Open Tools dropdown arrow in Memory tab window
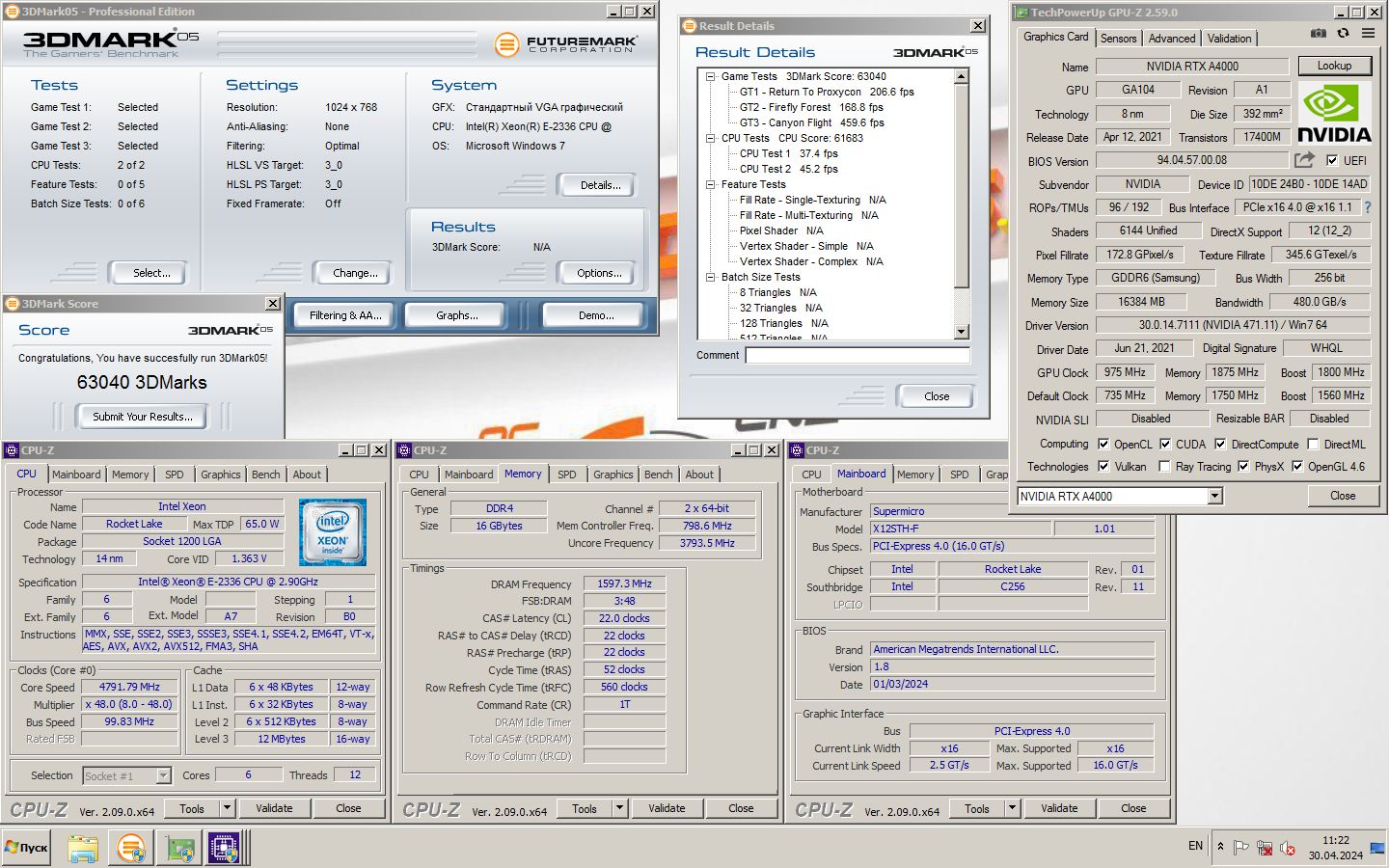The width and height of the screenshot is (1389, 868). 620,808
